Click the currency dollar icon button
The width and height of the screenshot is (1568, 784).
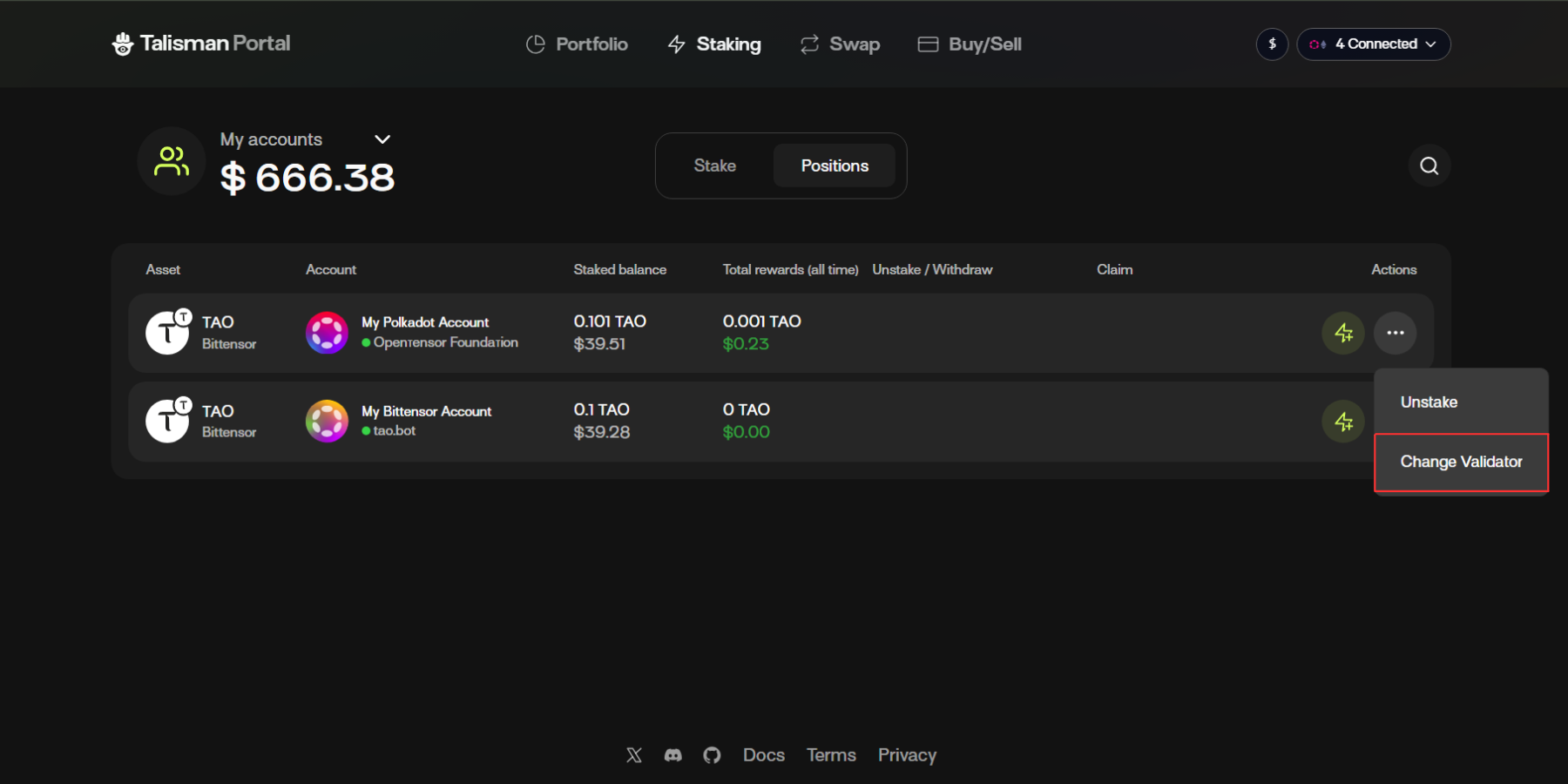click(x=1272, y=44)
